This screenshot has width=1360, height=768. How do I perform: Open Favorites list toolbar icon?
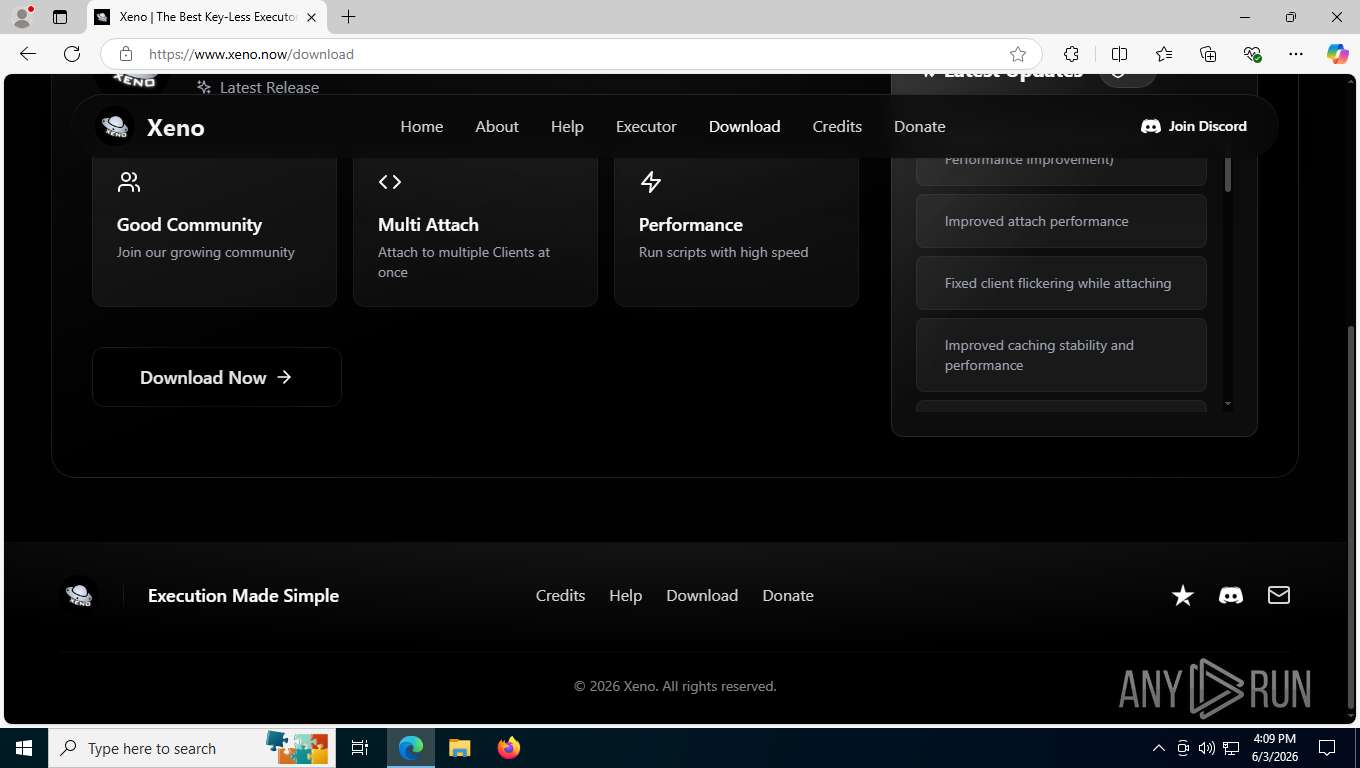(x=1164, y=54)
